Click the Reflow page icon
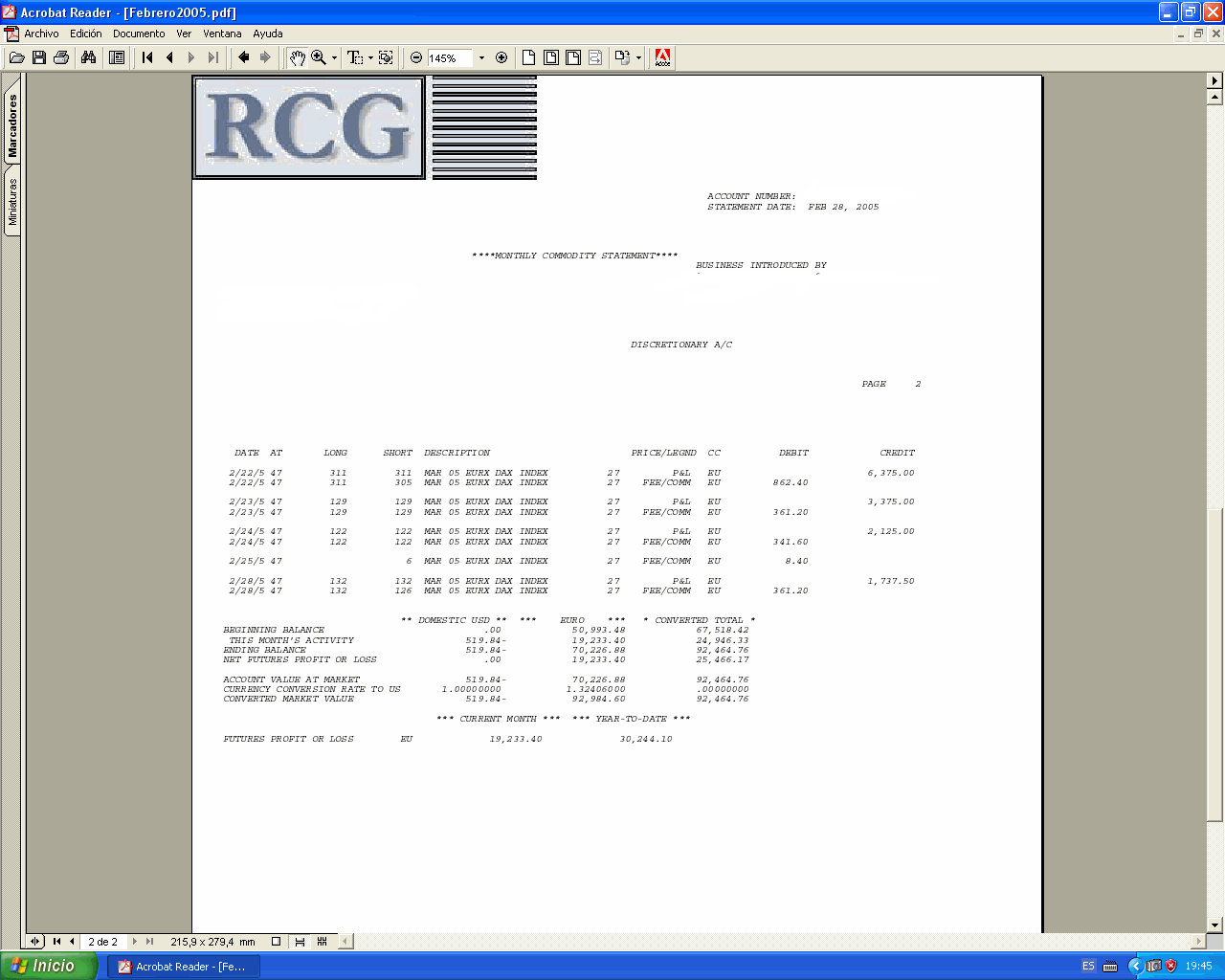Screen dimensions: 1225x980 [595, 57]
